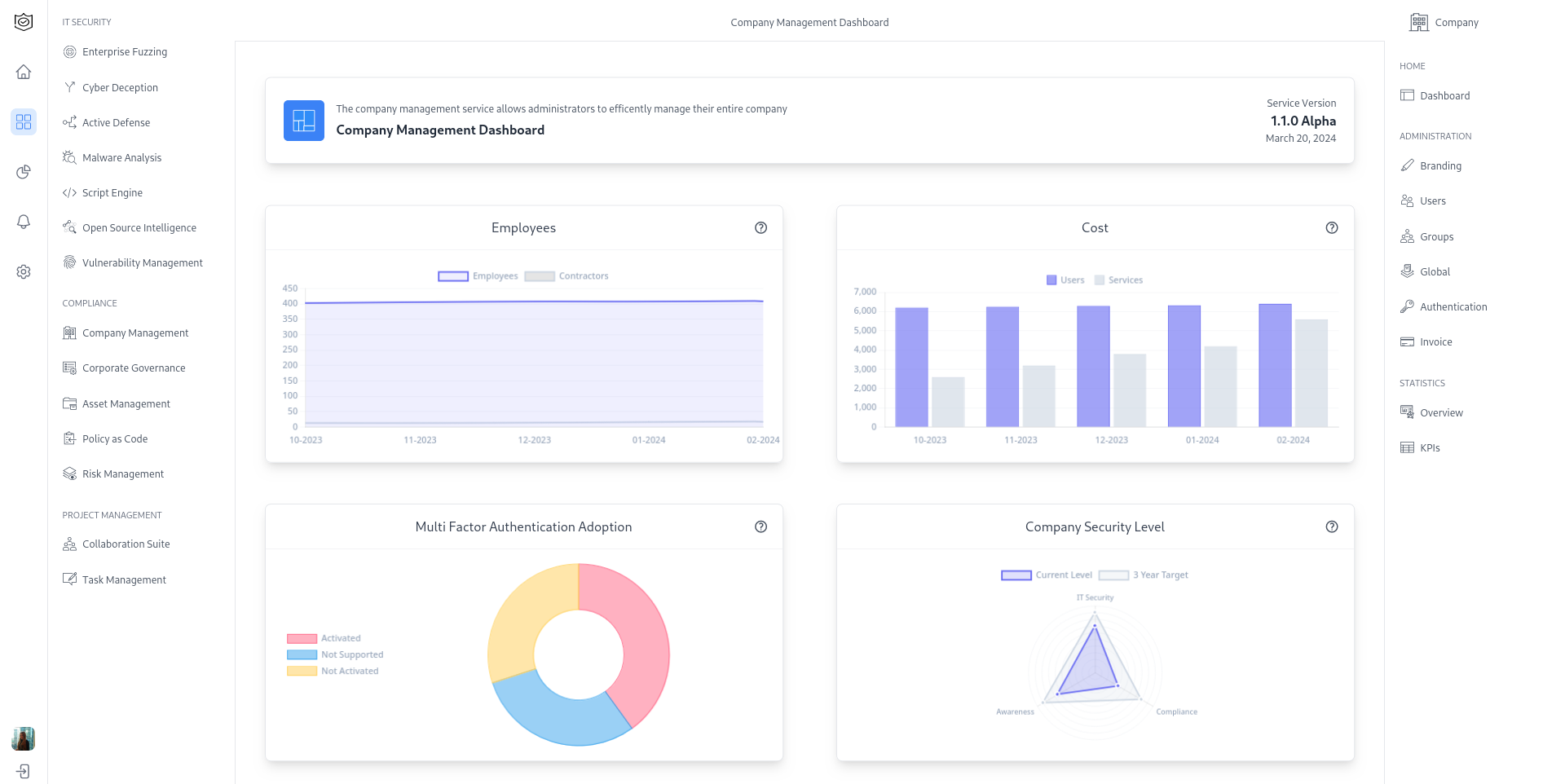This screenshot has height=784, width=1565.
Task: Toggle the Contractors series in the Employees legend
Action: click(x=566, y=275)
